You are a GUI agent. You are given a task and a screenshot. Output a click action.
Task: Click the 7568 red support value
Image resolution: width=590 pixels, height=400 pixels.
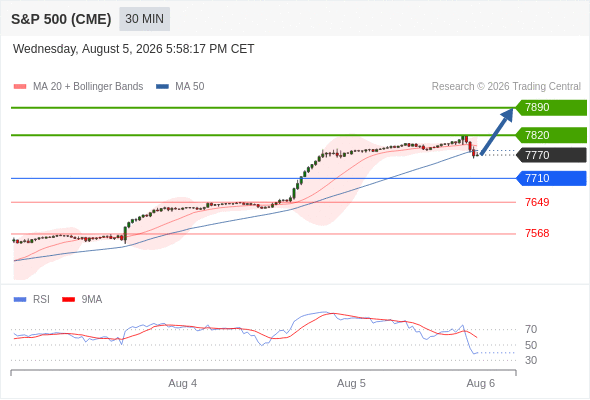(537, 233)
